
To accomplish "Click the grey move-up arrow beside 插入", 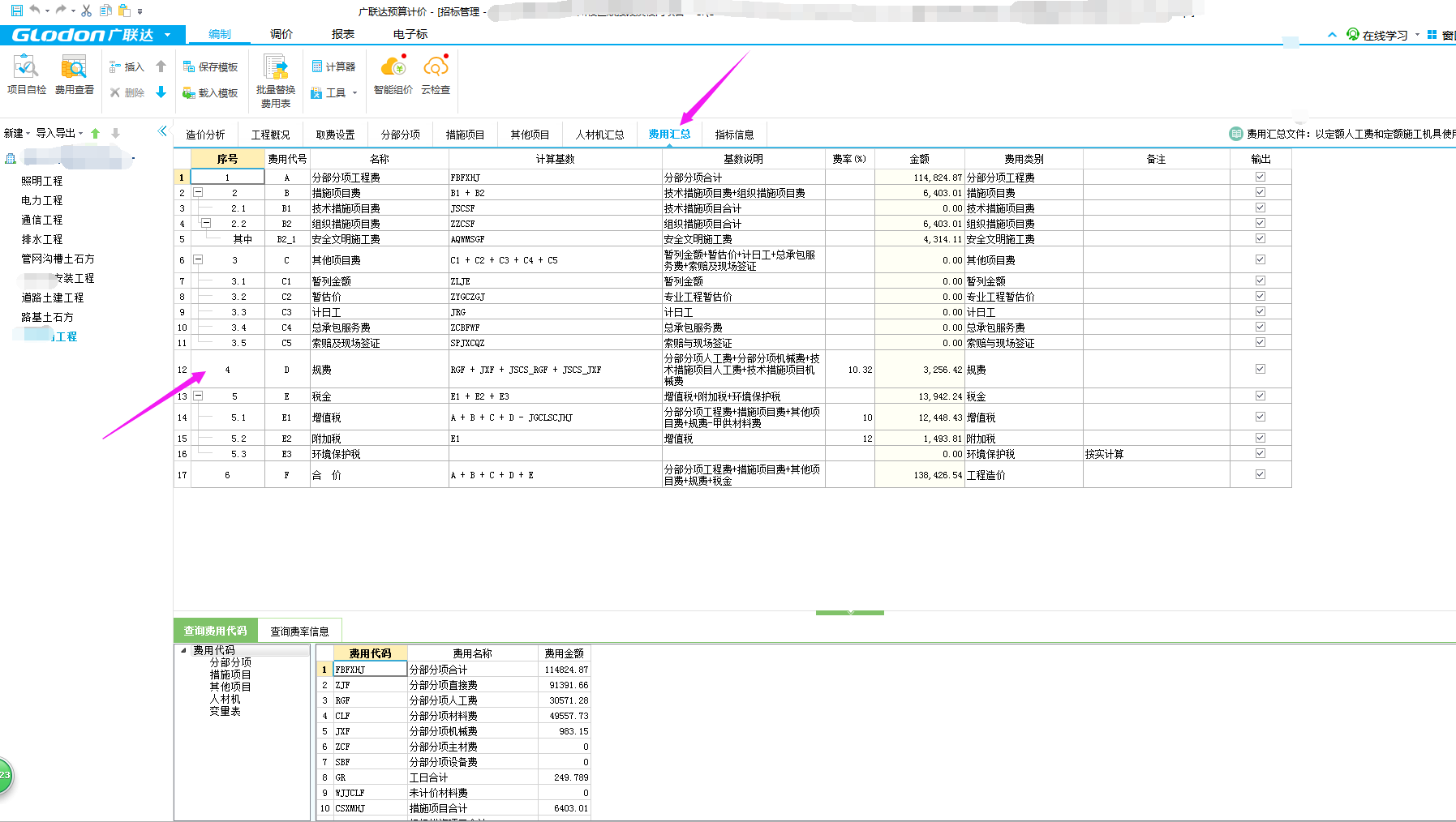I will [x=161, y=66].
